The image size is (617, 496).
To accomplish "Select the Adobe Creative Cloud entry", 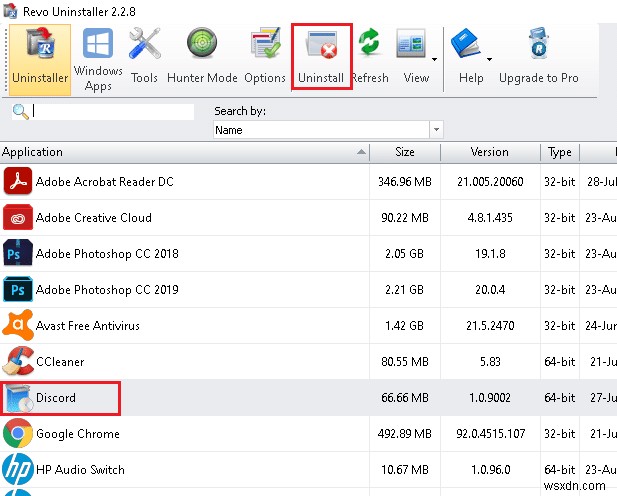I will [x=308, y=218].
